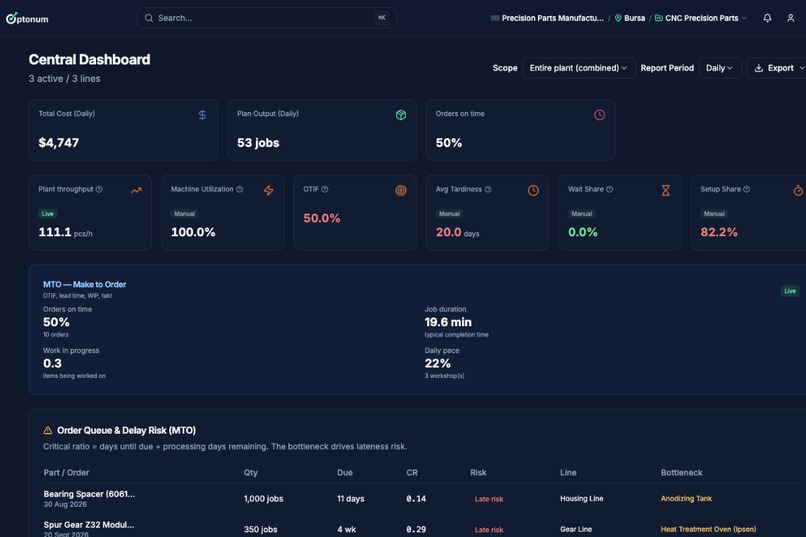Click the Live badge on Plant throughput
The height and width of the screenshot is (537, 806).
[48, 213]
